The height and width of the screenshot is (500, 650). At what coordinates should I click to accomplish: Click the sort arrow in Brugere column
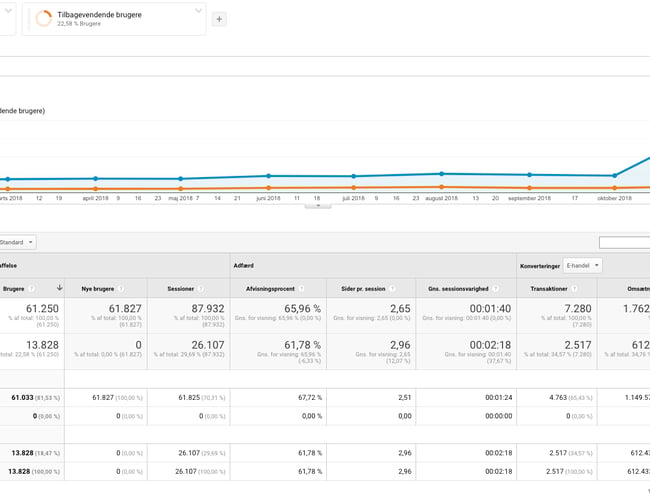pyautogui.click(x=59, y=288)
